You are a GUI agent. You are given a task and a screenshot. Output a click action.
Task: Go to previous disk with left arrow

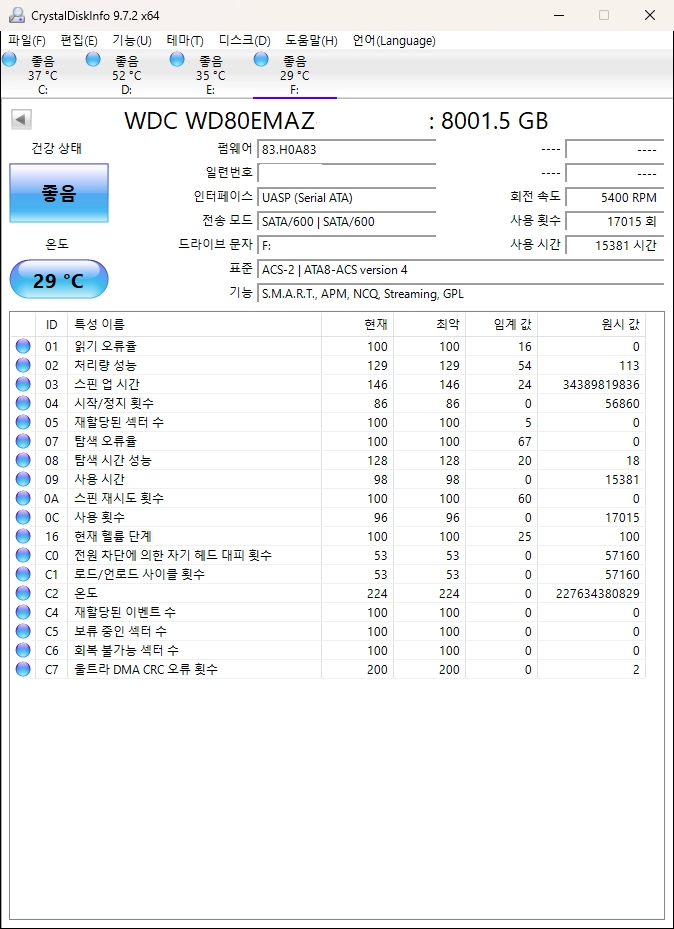pos(21,120)
